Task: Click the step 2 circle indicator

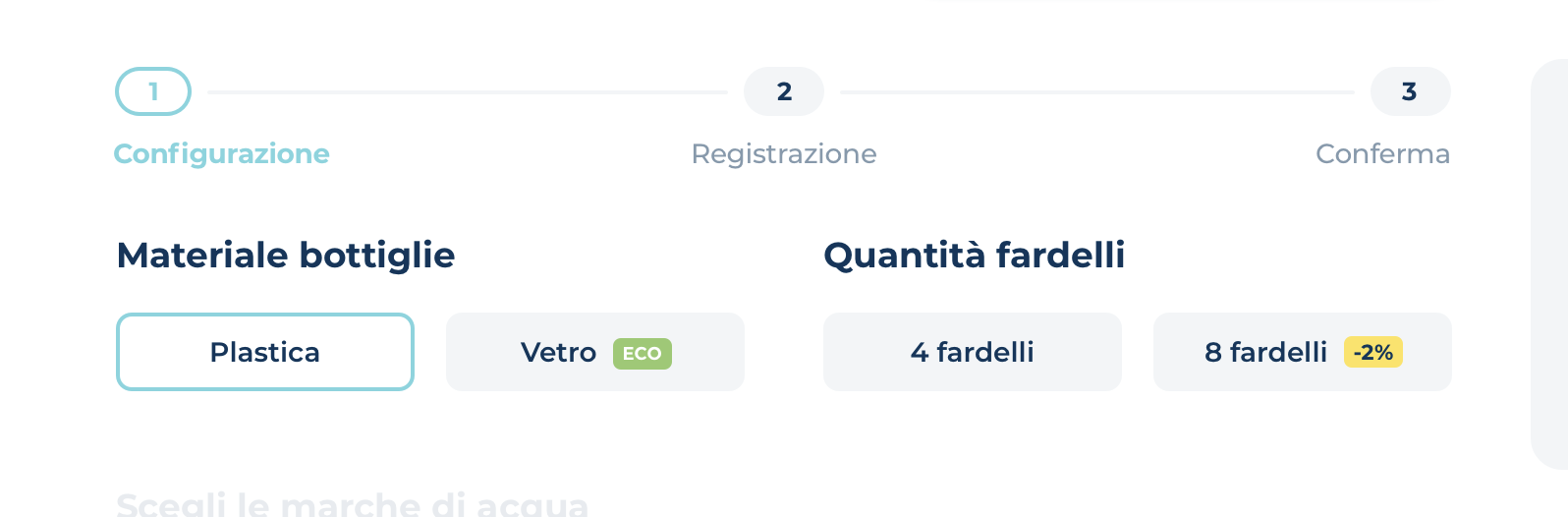Action: point(784,91)
